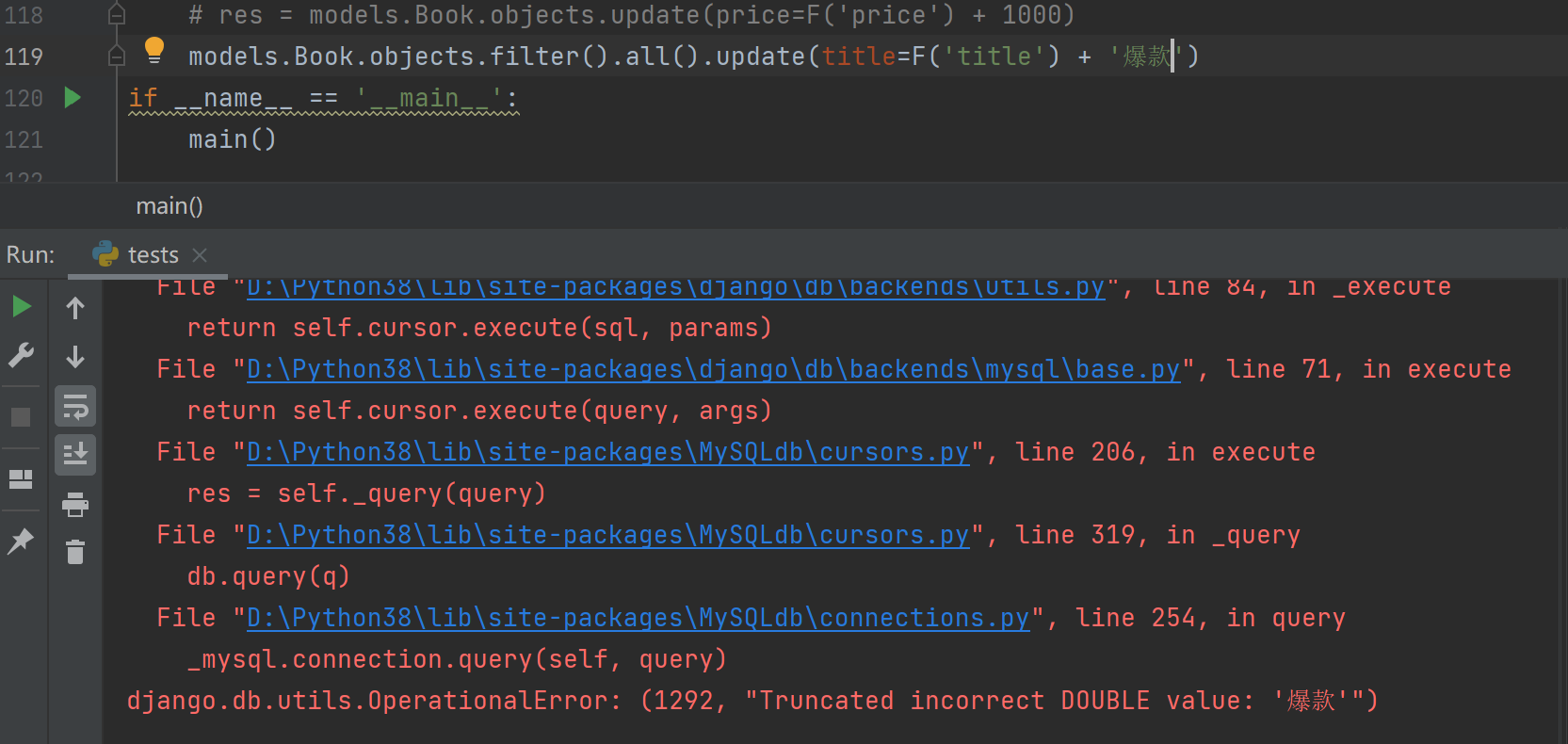
Task: Click the yellow lightbulb intention icon
Action: [x=154, y=51]
